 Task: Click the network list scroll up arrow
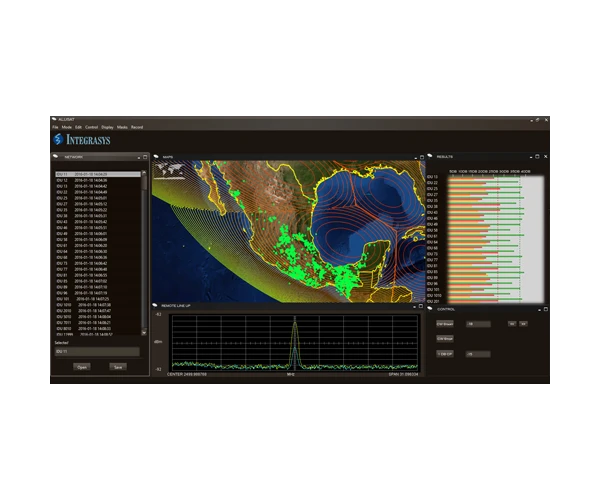(x=144, y=173)
